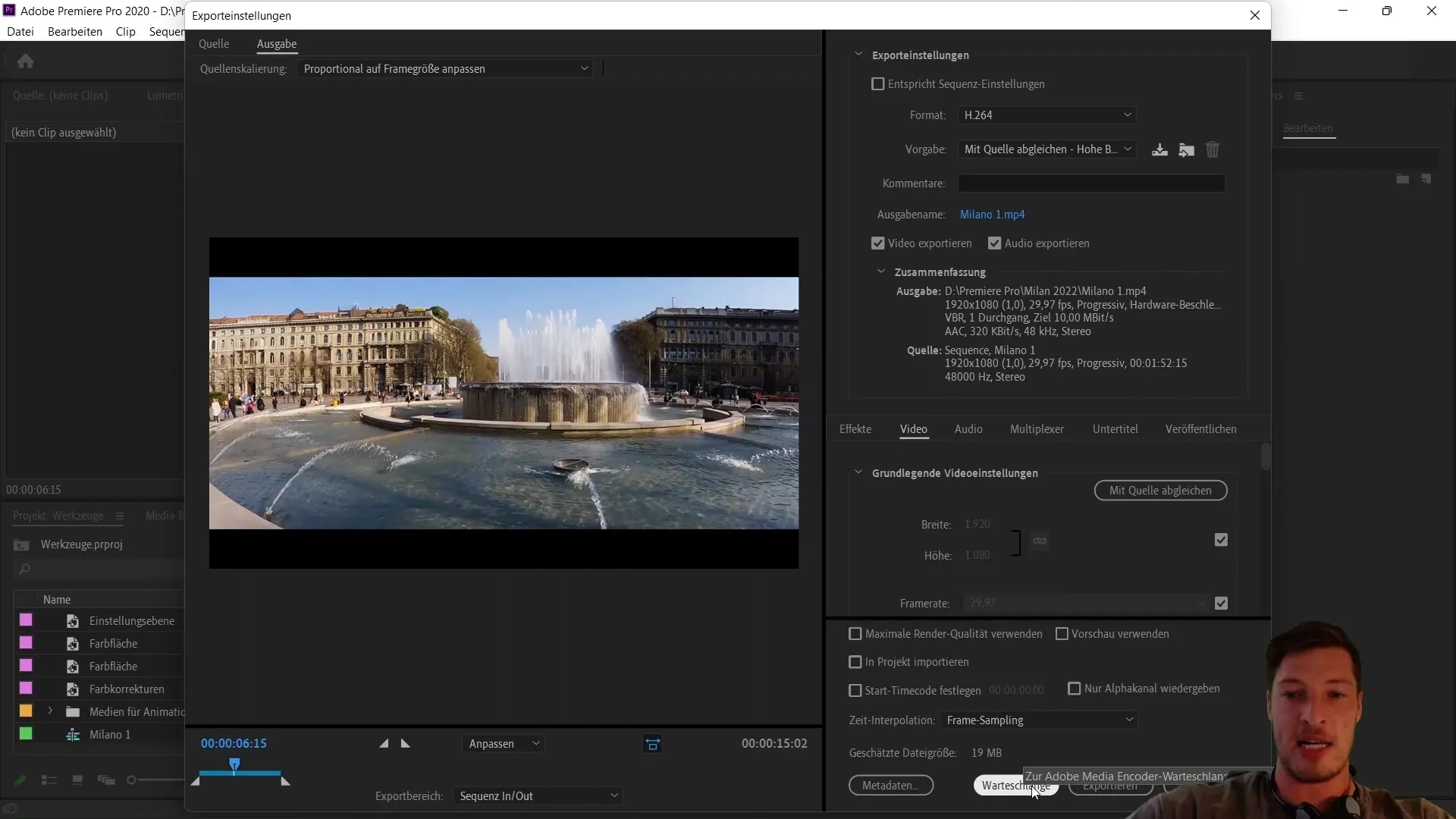Click the Werkzeuge.prproj bin icon
Viewport: 1456px width, 819px height.
pos(22,544)
